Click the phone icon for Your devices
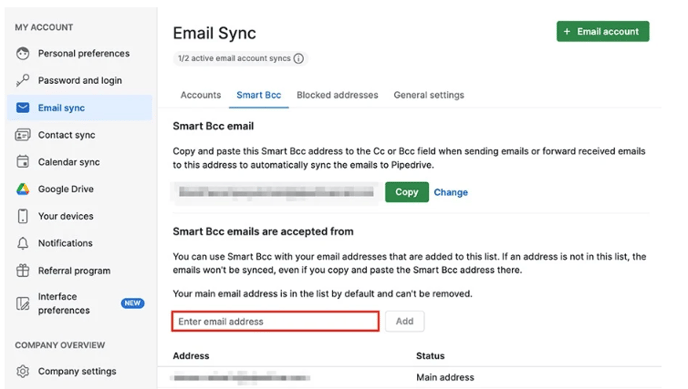Viewport: 688px width, 389px height. tap(23, 216)
